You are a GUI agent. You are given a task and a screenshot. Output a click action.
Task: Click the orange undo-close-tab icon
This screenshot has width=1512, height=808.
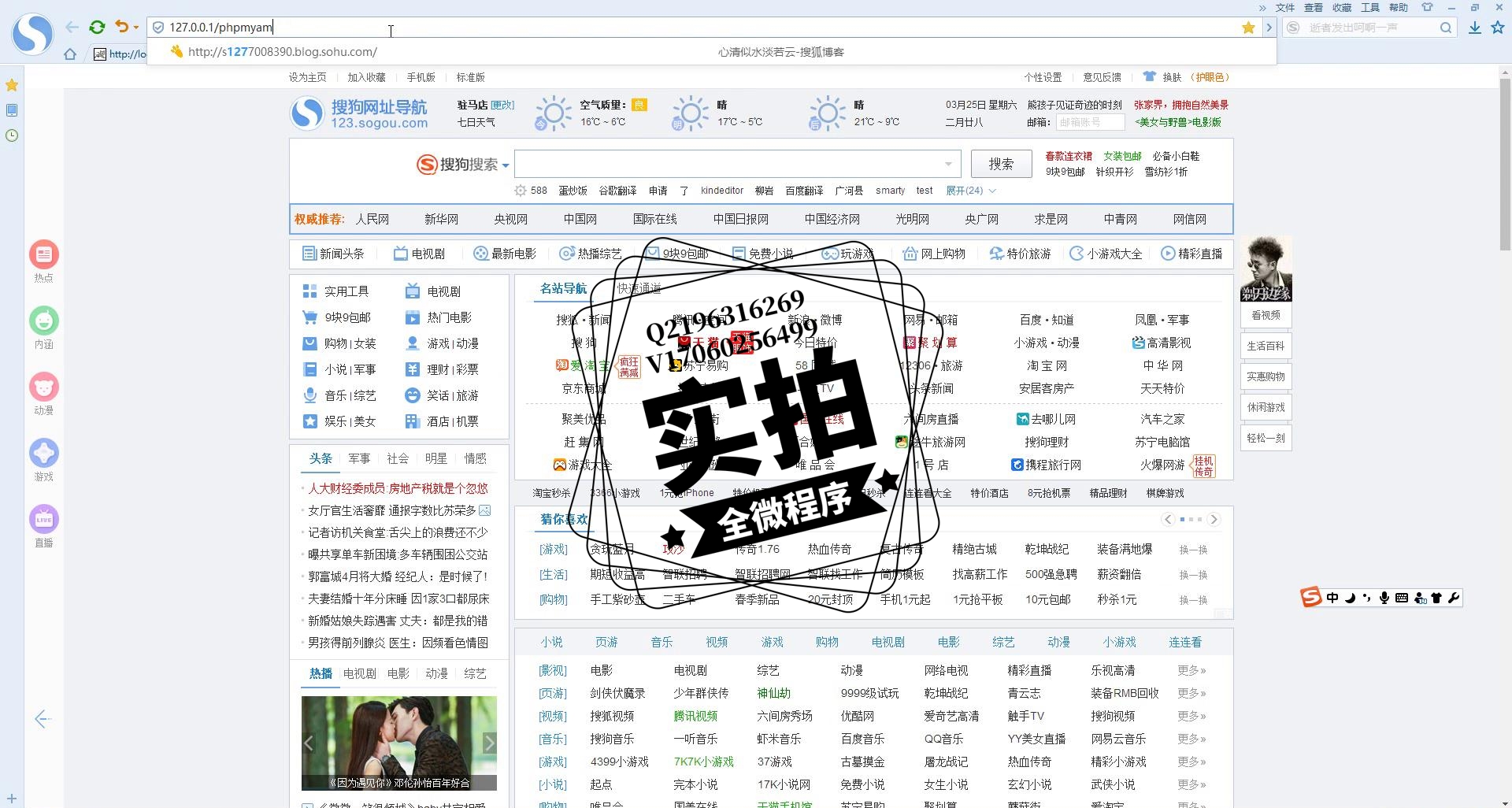point(121,27)
